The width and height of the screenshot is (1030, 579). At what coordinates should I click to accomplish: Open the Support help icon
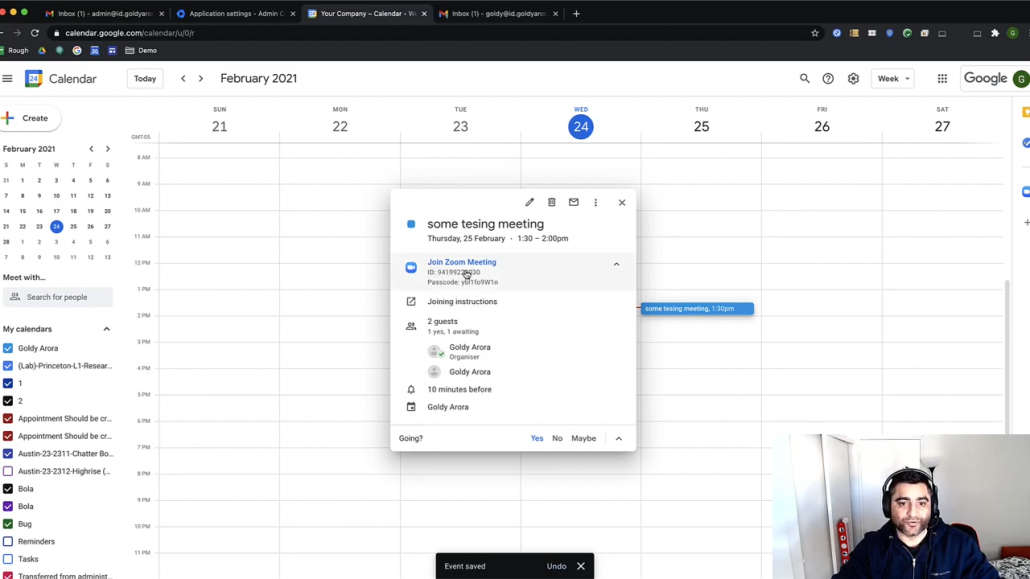[x=828, y=79]
